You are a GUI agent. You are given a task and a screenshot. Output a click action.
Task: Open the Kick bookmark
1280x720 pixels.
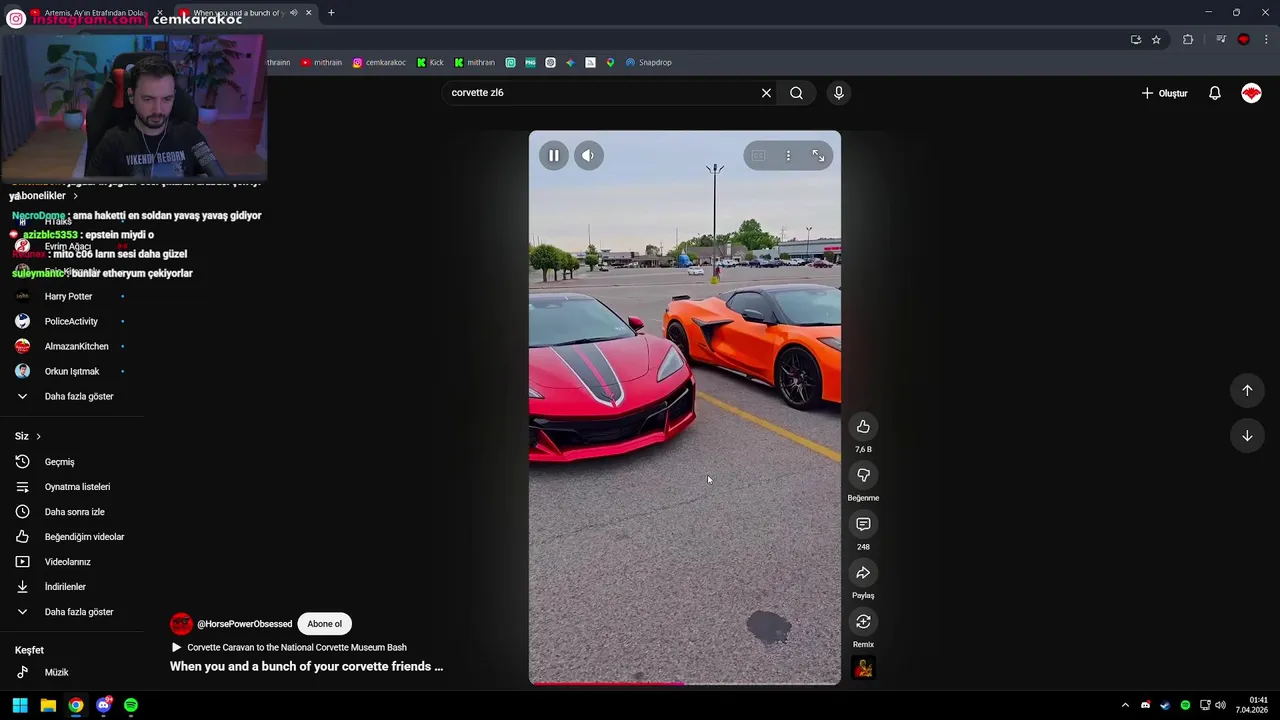click(x=430, y=62)
